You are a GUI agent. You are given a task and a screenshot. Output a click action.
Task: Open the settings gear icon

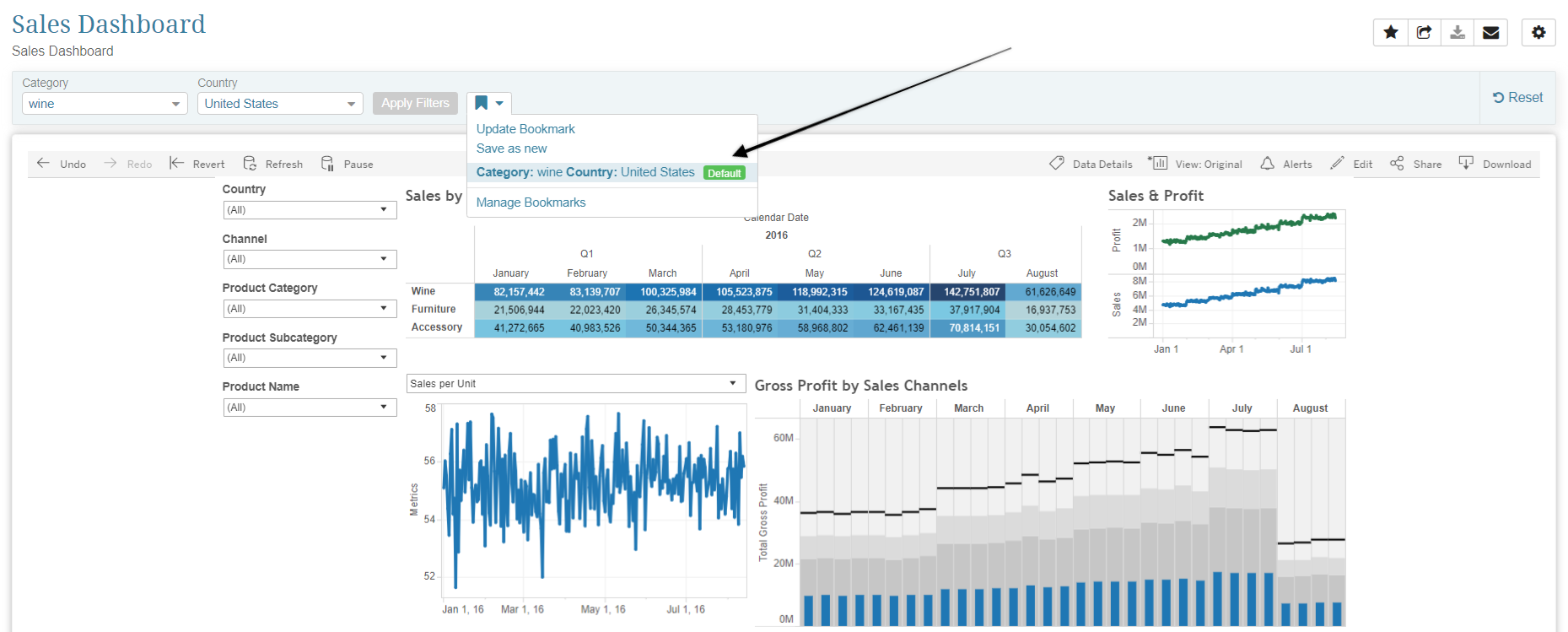[x=1538, y=32]
